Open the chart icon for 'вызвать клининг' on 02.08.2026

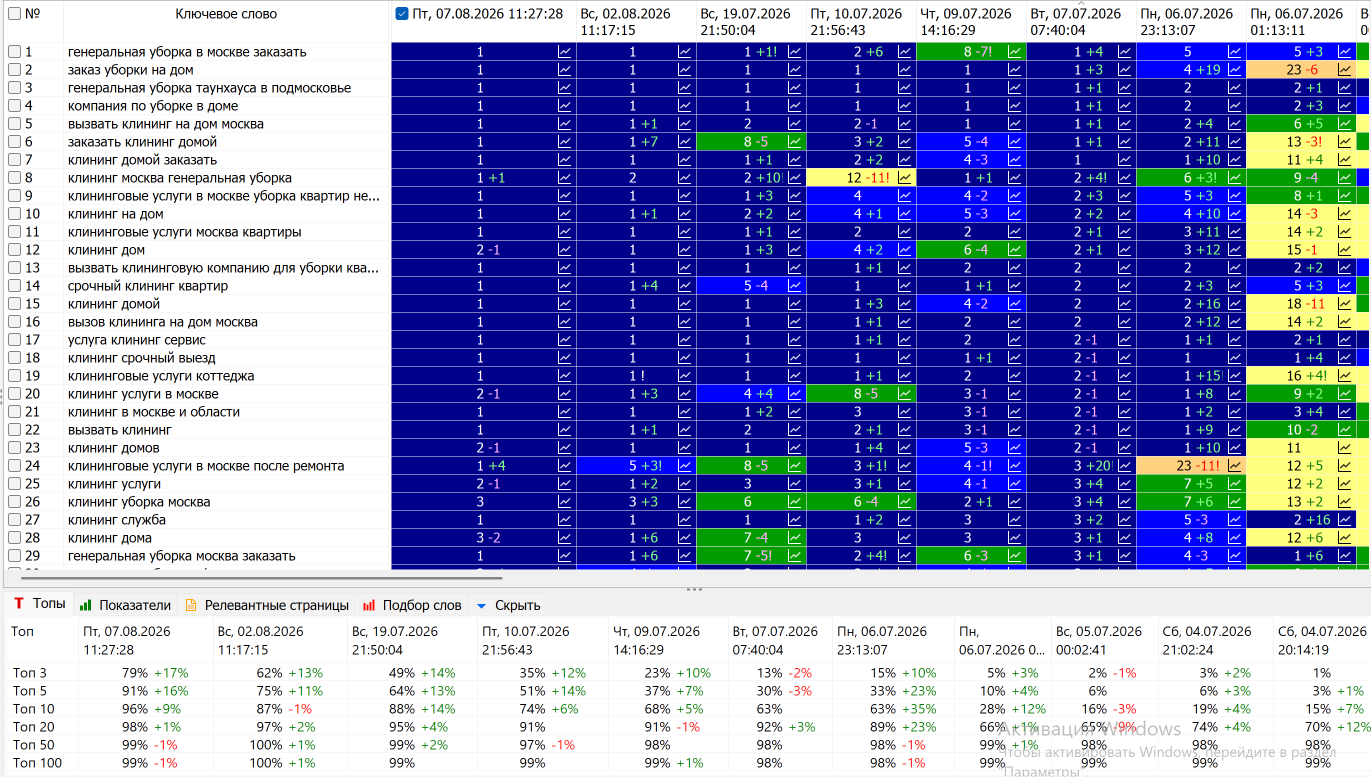click(685, 430)
